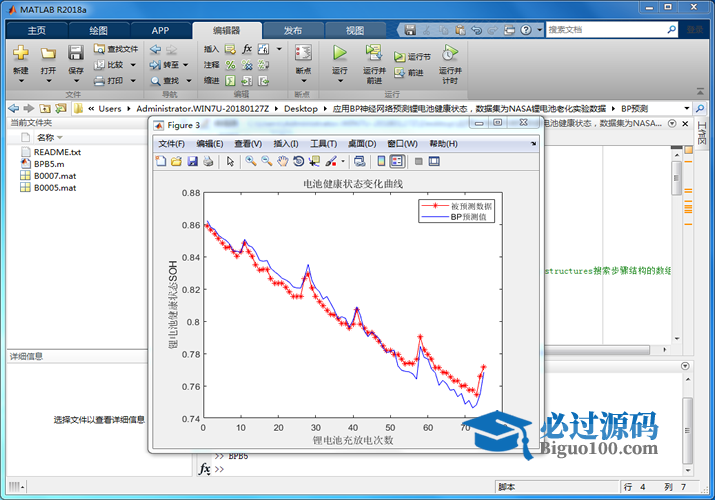Click the Run (运行) green arrow
Viewport: 715px width, 500px height.
(339, 53)
